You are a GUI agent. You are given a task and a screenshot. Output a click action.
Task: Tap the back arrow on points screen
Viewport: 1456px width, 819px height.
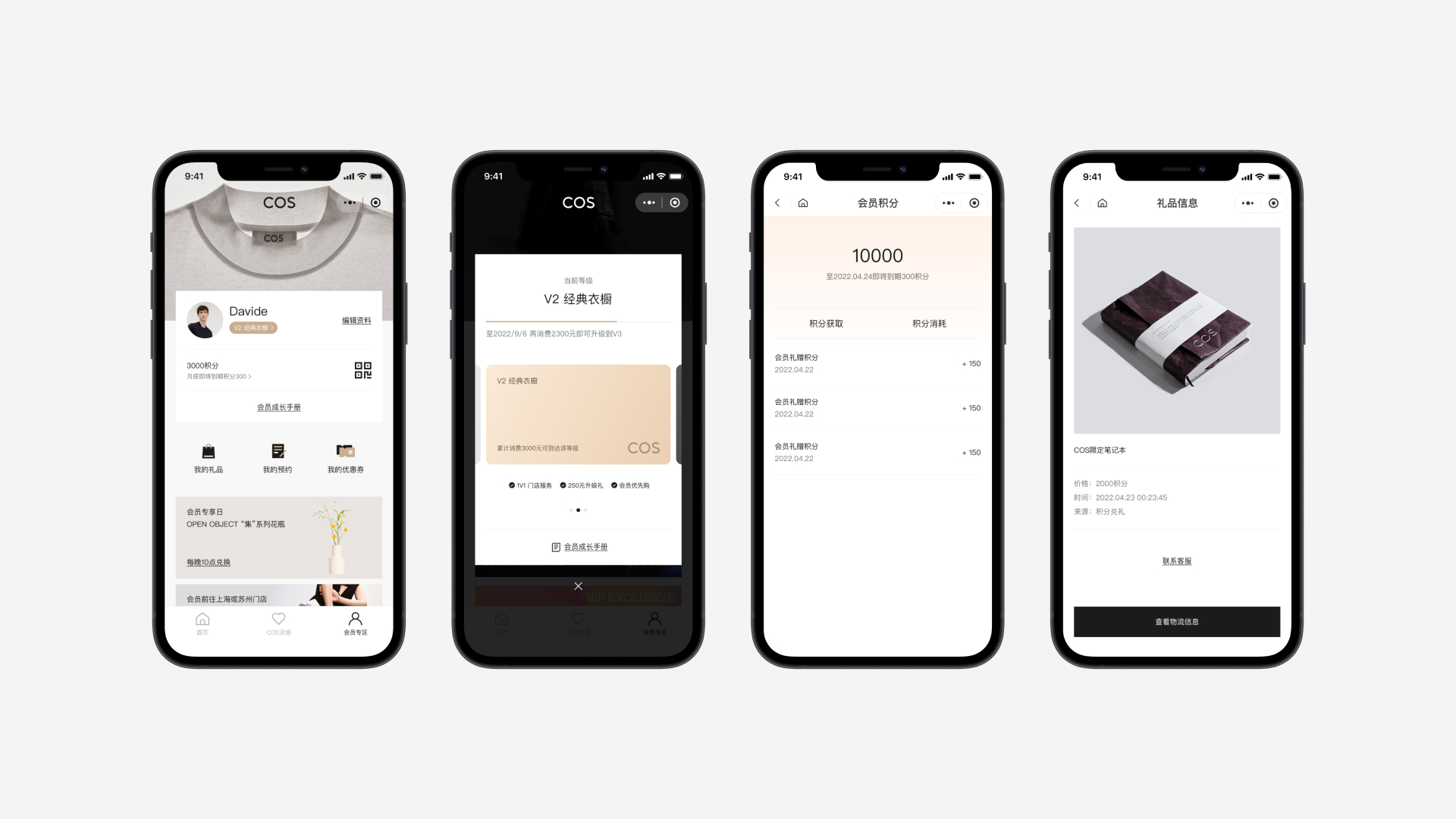click(x=780, y=203)
